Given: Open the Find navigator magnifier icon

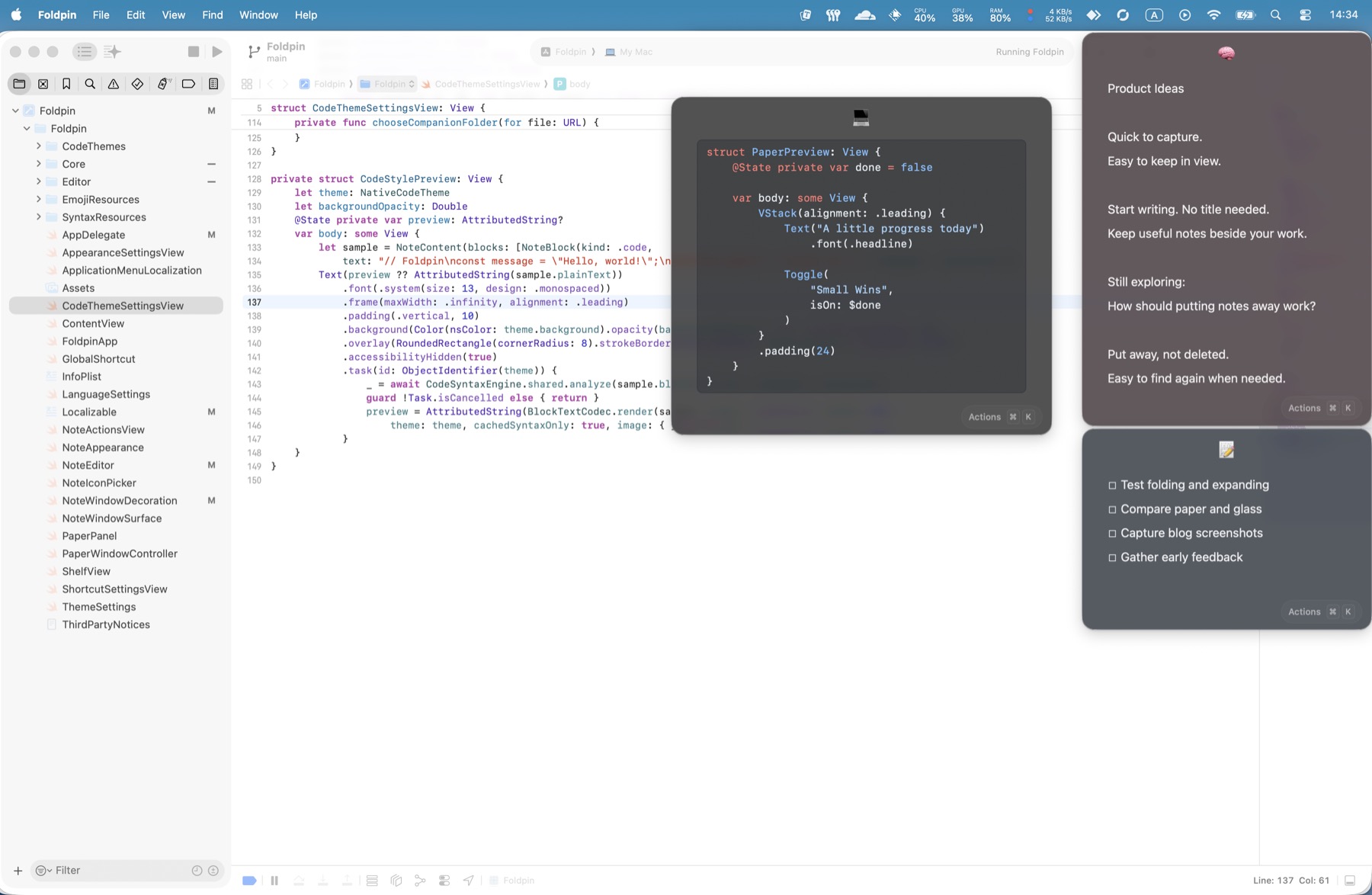Looking at the screenshot, I should point(90,84).
